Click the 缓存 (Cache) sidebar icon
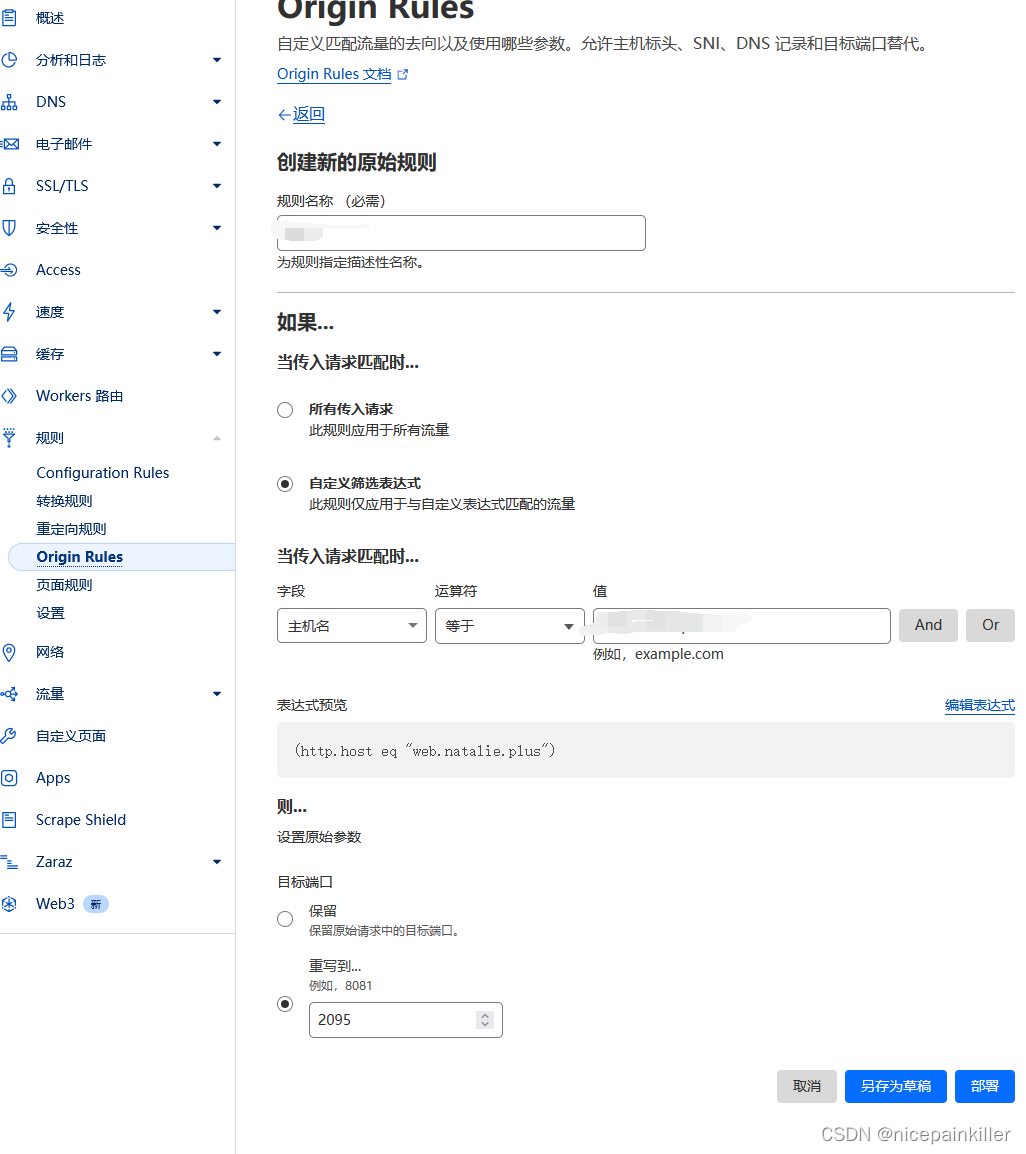 point(11,353)
